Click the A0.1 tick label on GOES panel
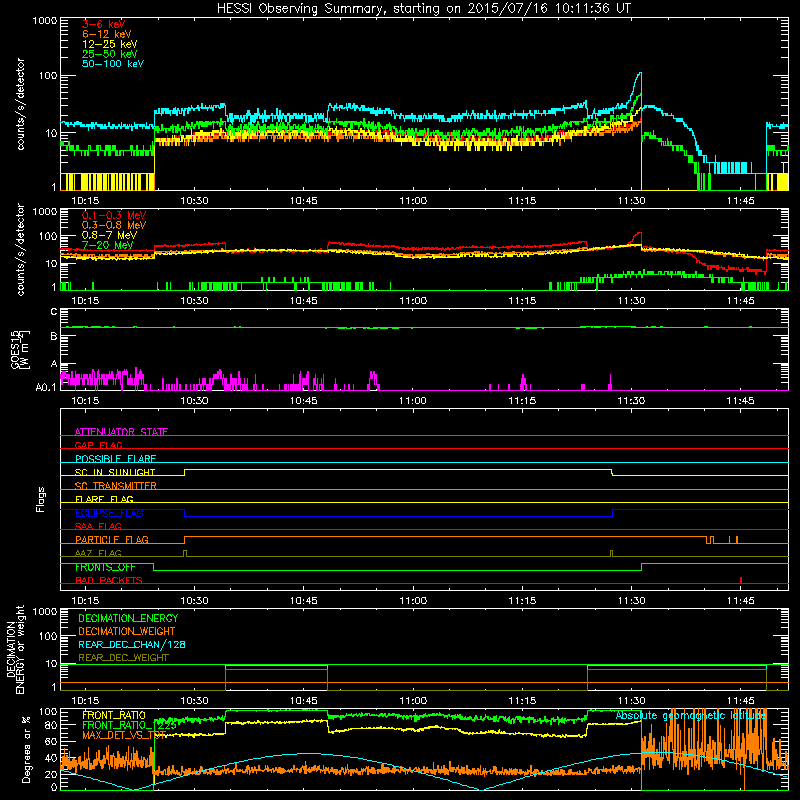Screen dimensions: 800x800 pos(46,388)
